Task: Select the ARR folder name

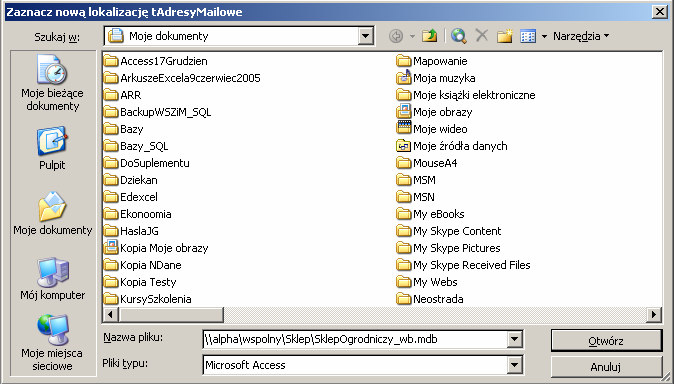Action: tap(131, 95)
